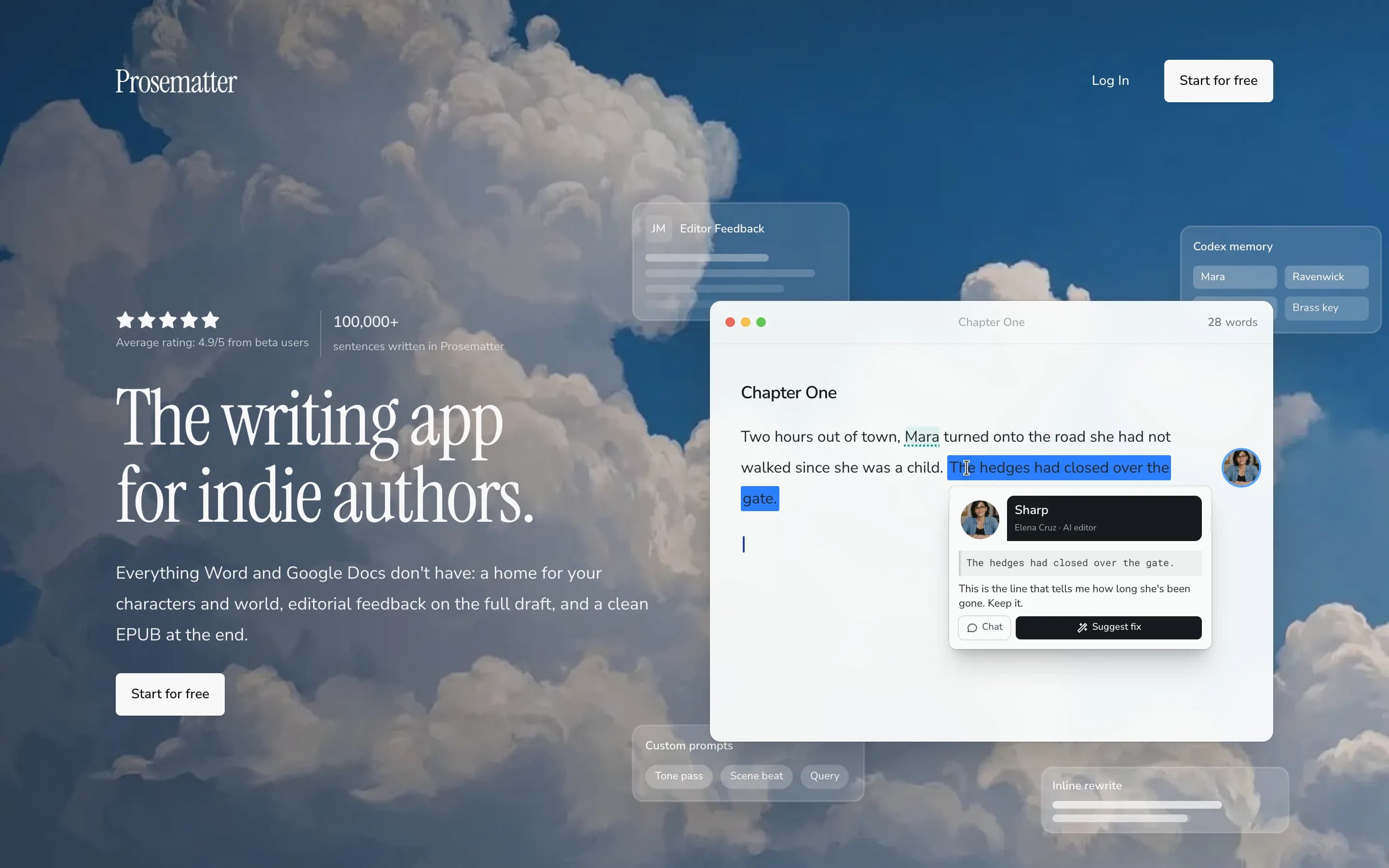
Task: Click Start for free in the header
Action: pyautogui.click(x=1218, y=81)
